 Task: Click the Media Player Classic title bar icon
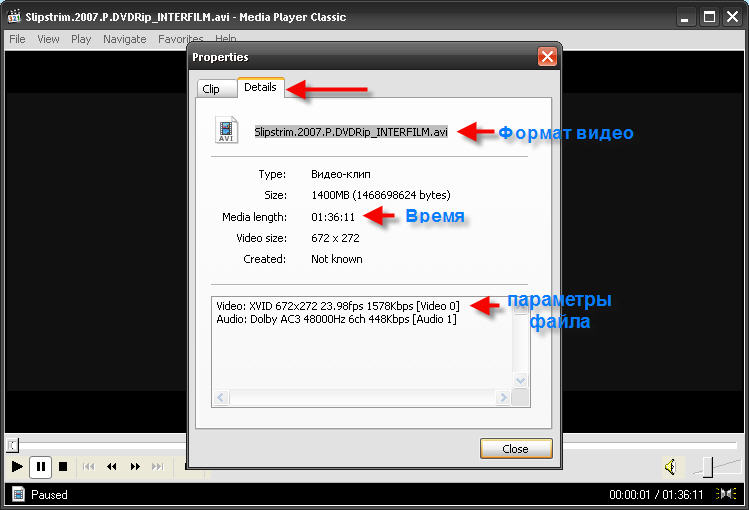tap(14, 17)
